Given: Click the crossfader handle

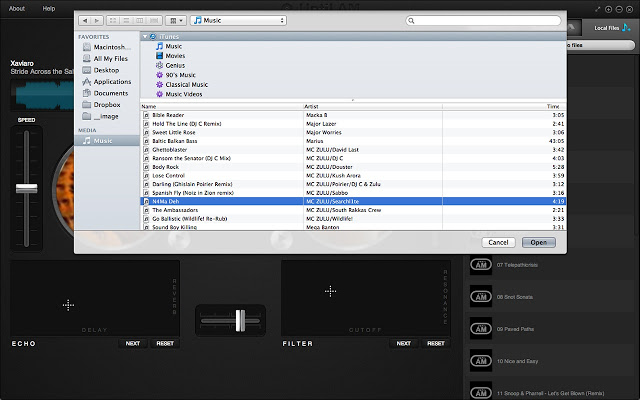Looking at the screenshot, I should click(x=240, y=320).
